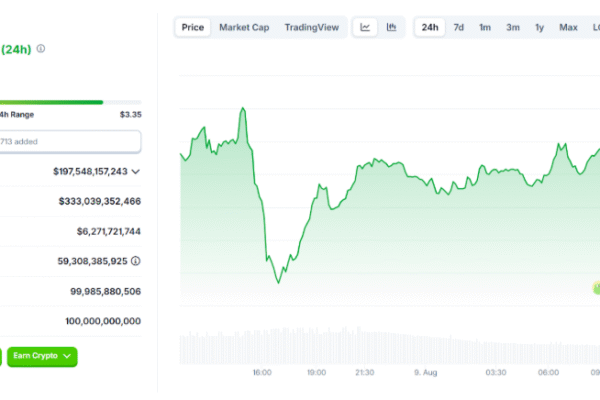Click info icon next to 59,308,385,925
The height and width of the screenshot is (400, 600).
tap(136, 261)
